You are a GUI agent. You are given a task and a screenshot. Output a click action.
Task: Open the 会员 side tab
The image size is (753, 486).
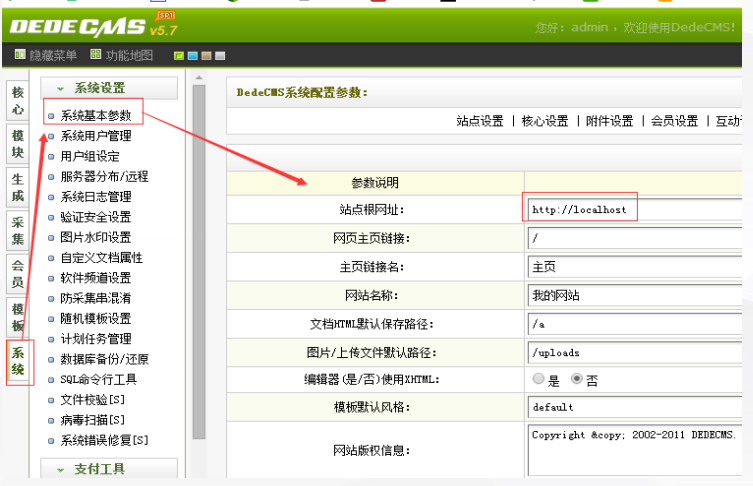(18, 274)
